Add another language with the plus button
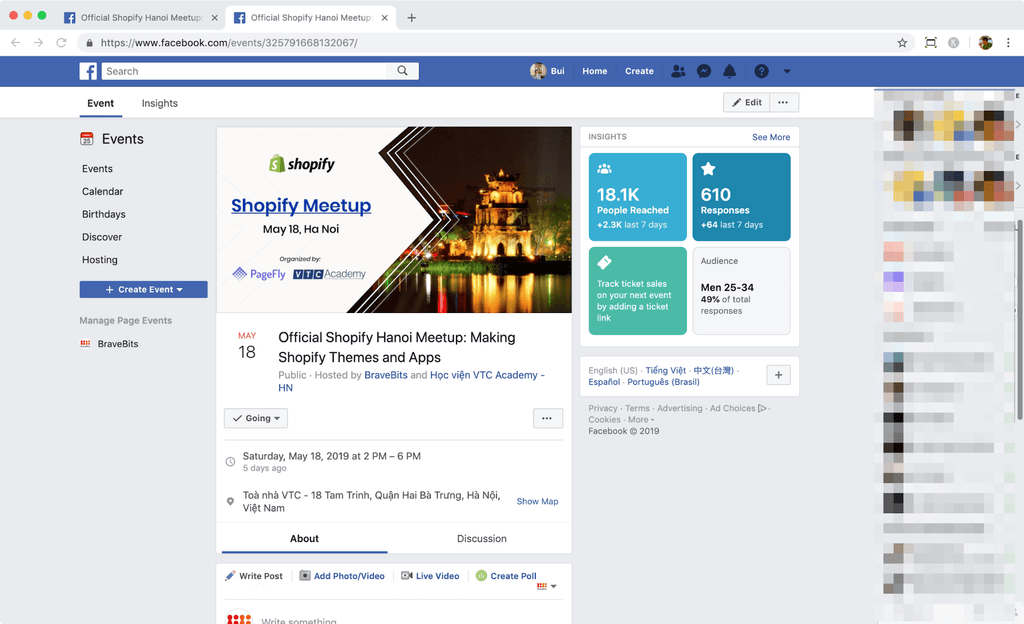Viewport: 1024px width, 624px height. (x=779, y=375)
